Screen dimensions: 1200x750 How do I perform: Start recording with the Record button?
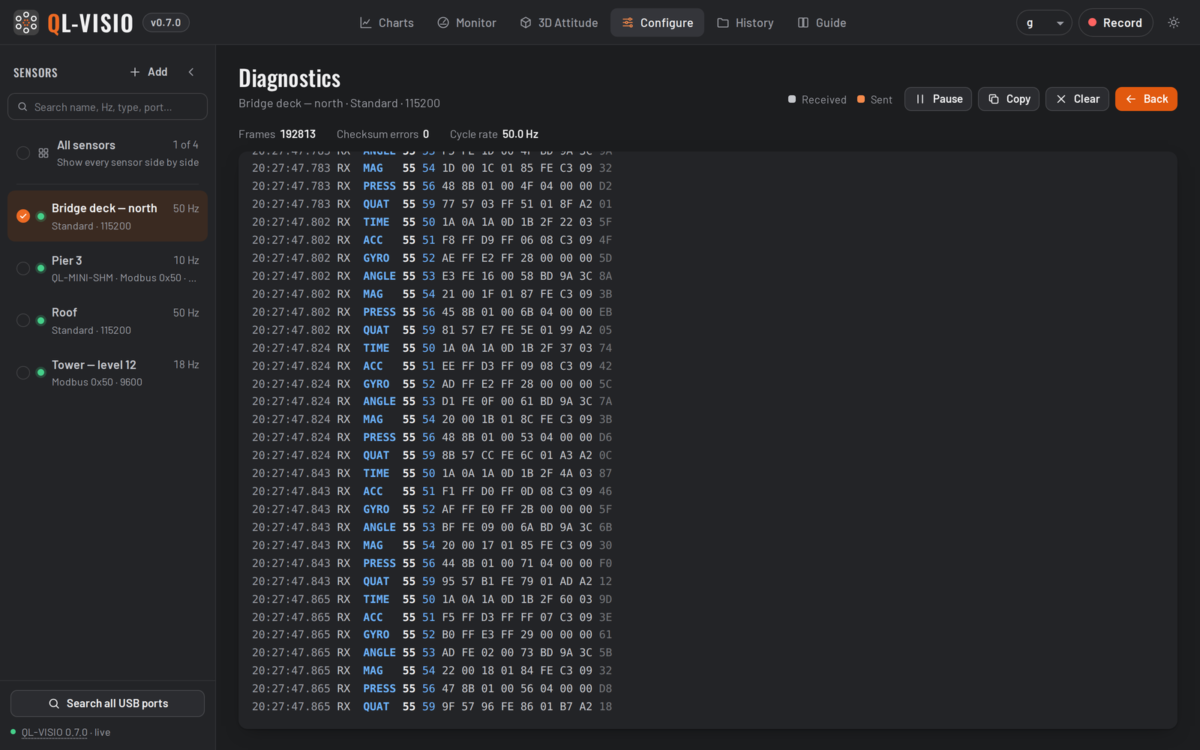(1115, 23)
